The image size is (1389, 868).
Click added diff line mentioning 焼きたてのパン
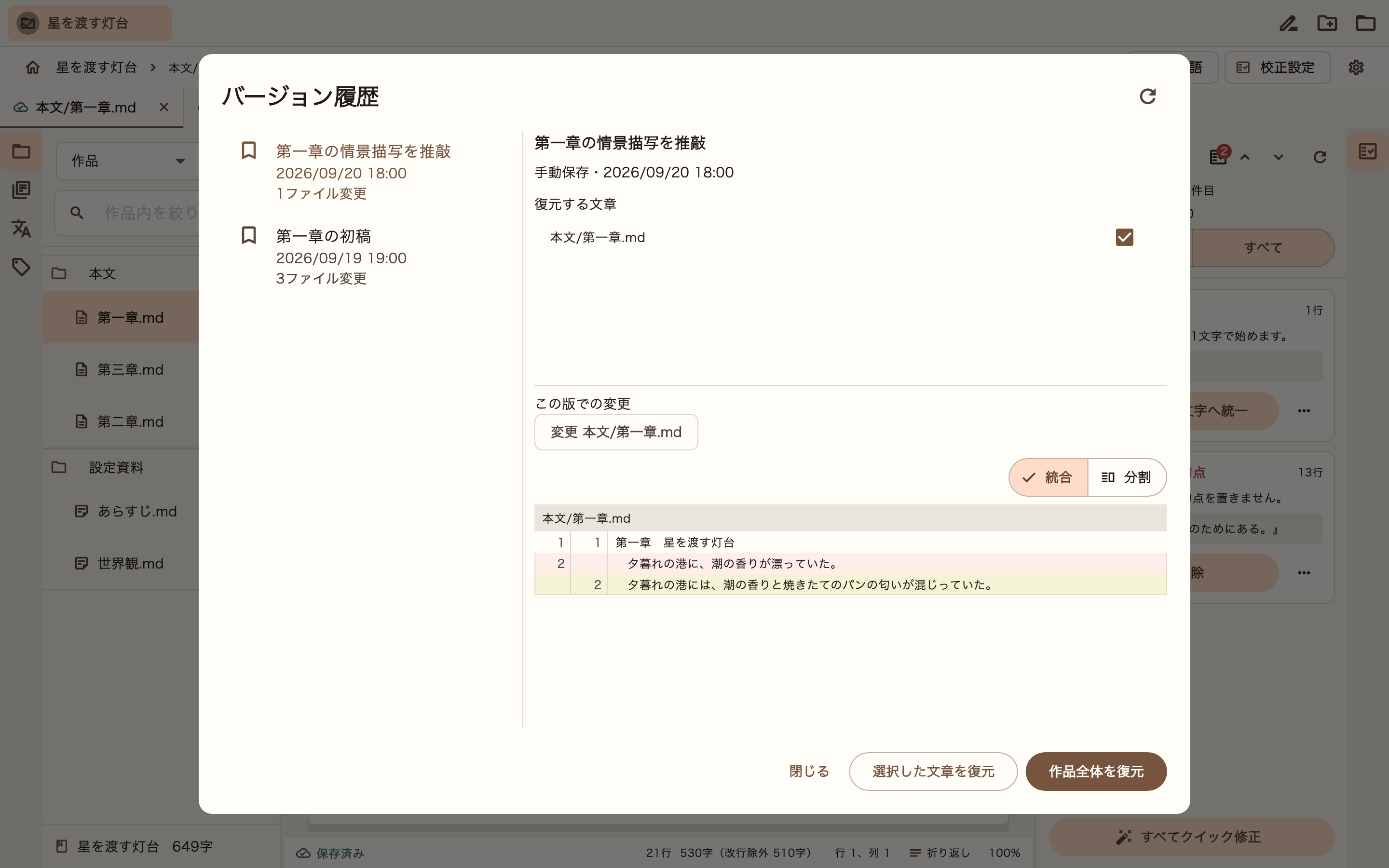[x=850, y=584]
